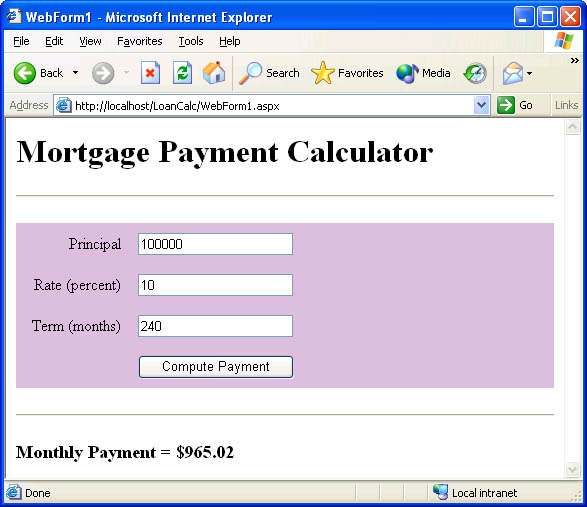This screenshot has height=507, width=587.
Task: Click the Principal input field
Action: tap(215, 244)
